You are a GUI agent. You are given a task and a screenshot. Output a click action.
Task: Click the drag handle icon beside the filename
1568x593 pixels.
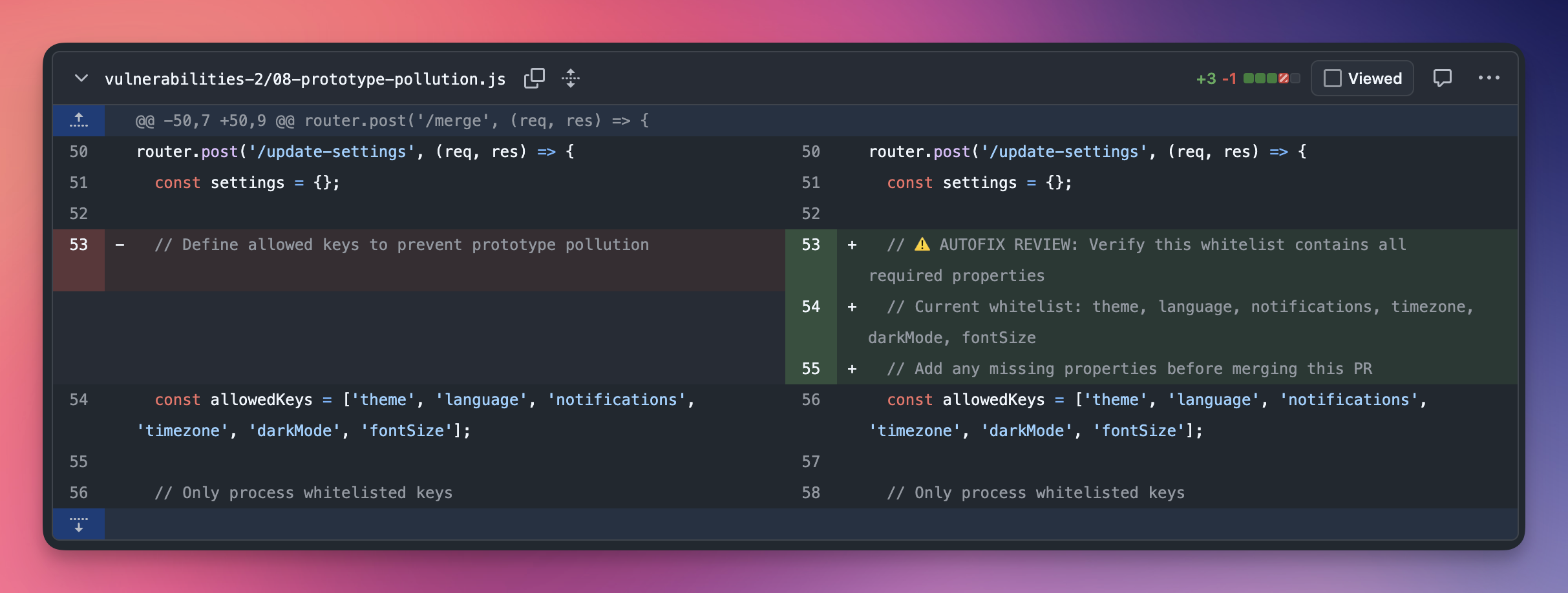(571, 78)
